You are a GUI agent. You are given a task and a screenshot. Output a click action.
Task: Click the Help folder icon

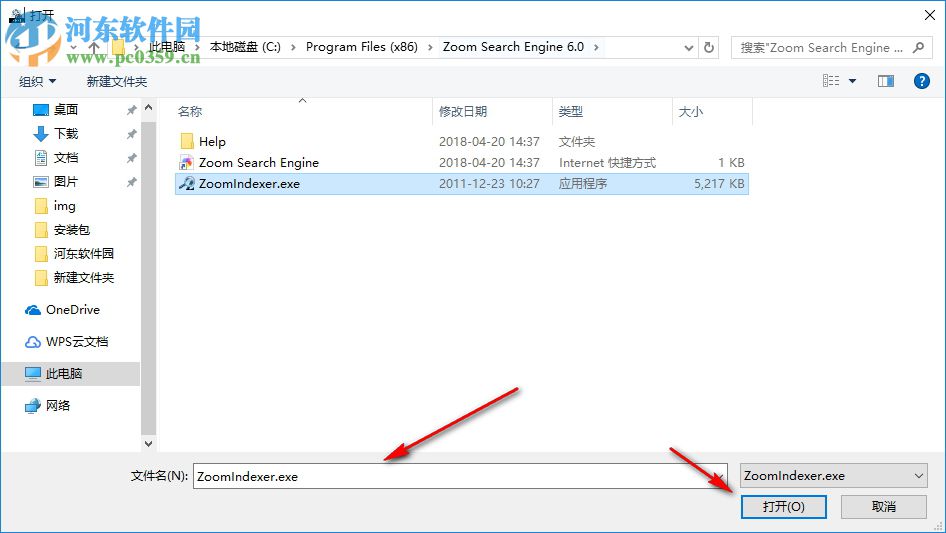187,141
